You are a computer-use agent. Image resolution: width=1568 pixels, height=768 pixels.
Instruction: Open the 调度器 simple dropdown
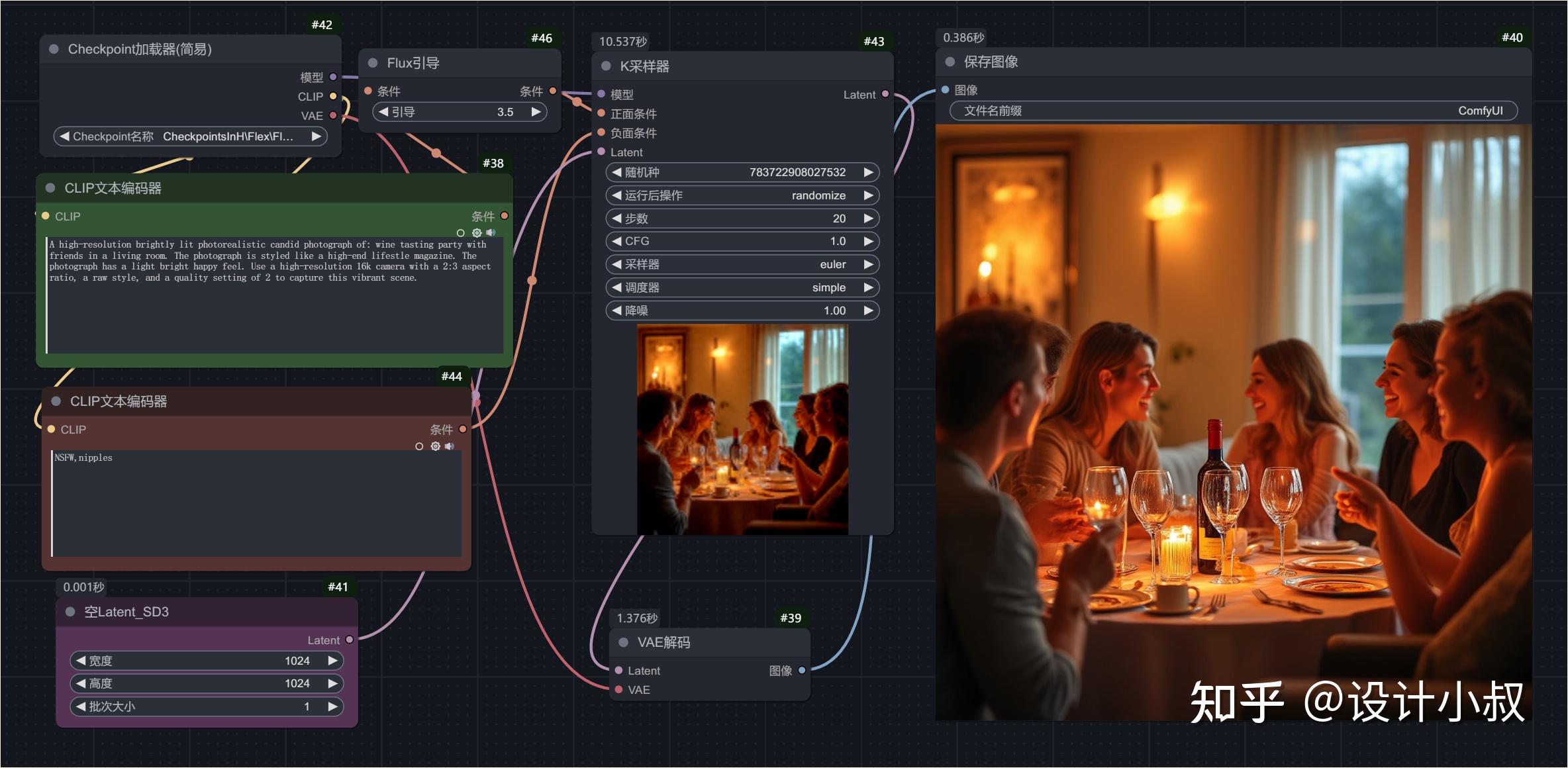coord(742,287)
